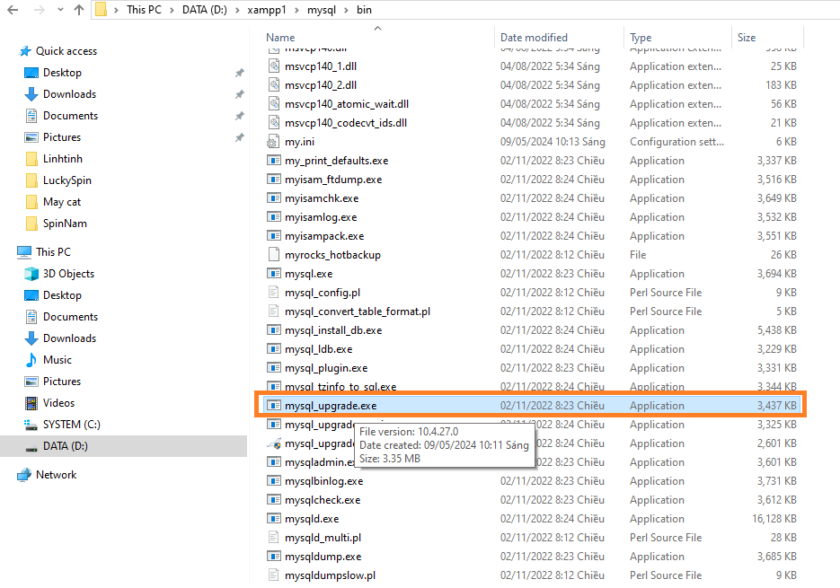Expand the chevron after DATA (D:) in address bar

pyautogui.click(x=238, y=10)
